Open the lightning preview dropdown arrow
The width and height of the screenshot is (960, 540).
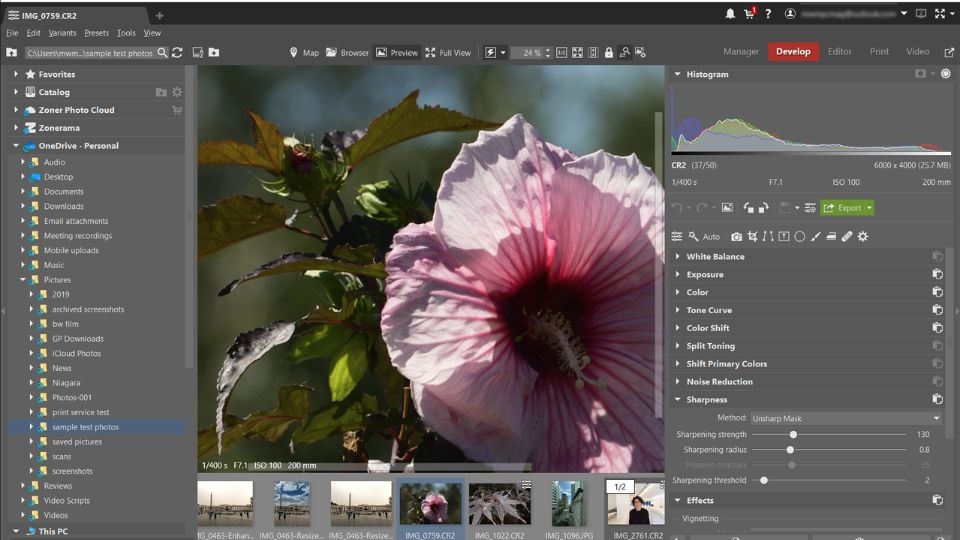(x=503, y=53)
